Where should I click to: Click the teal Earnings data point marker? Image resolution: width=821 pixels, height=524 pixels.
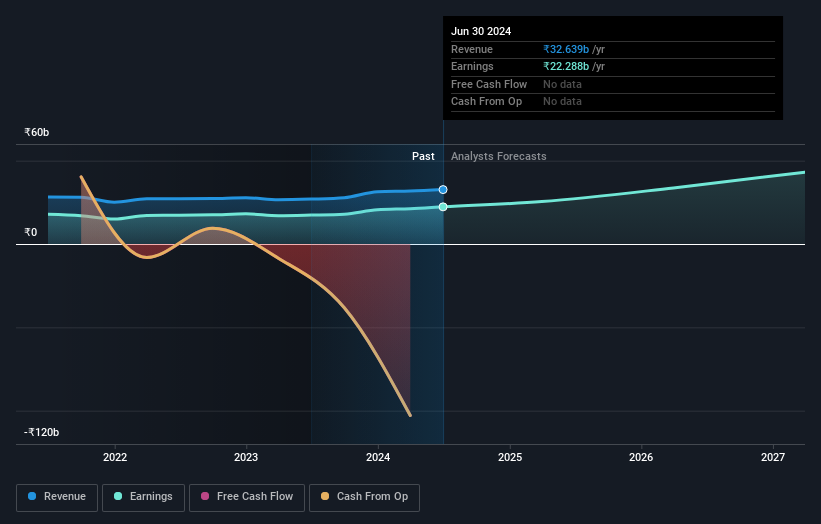(x=443, y=207)
